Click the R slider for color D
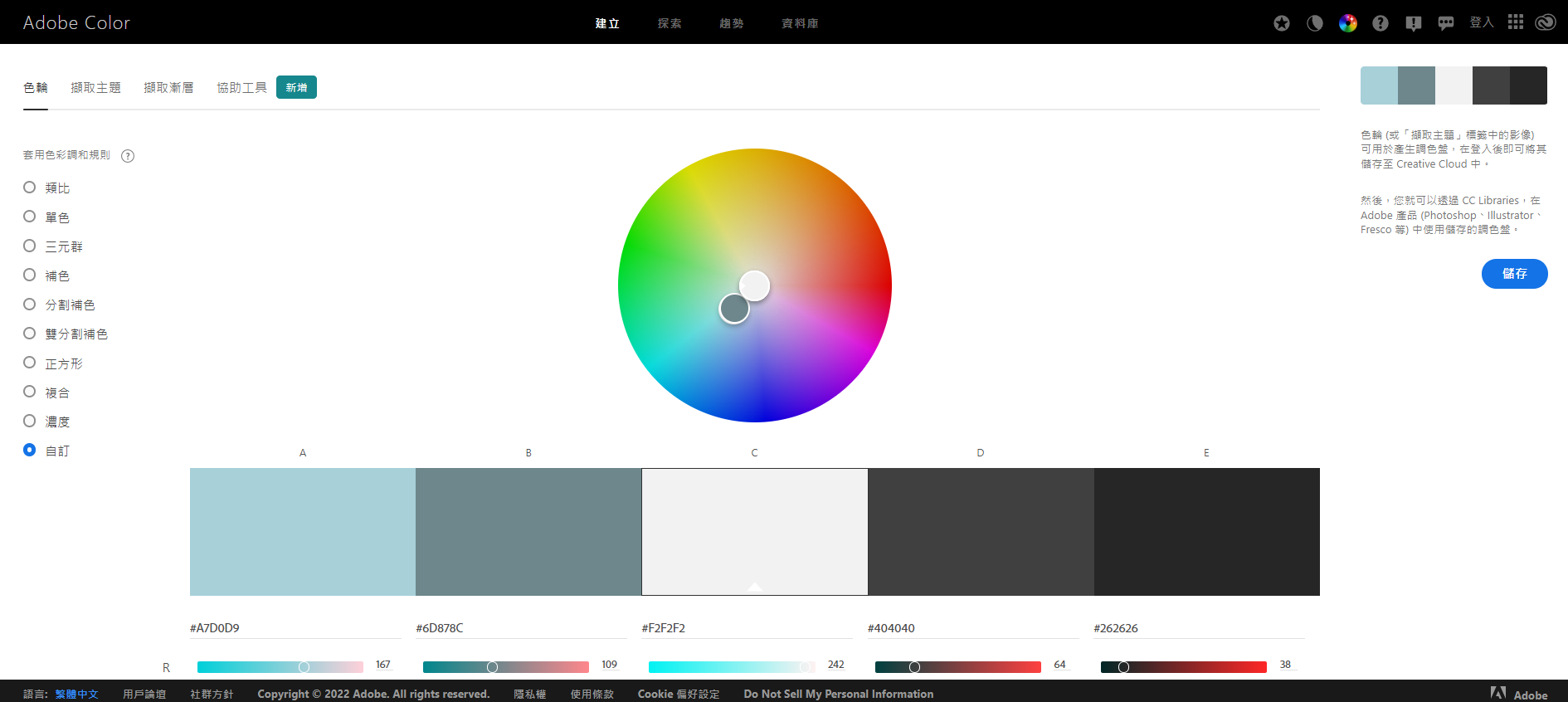Screen dimensions: 1568x702 click(958, 667)
